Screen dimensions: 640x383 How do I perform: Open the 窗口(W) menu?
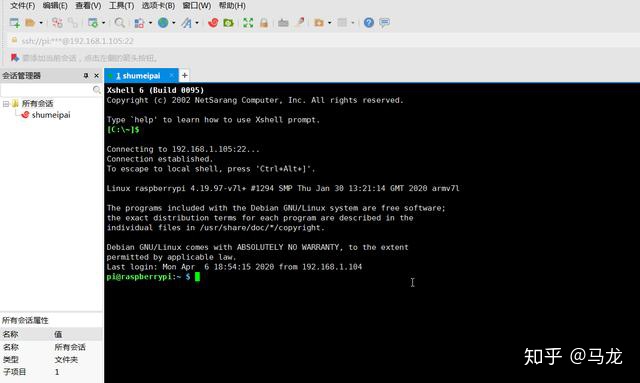tap(197, 6)
